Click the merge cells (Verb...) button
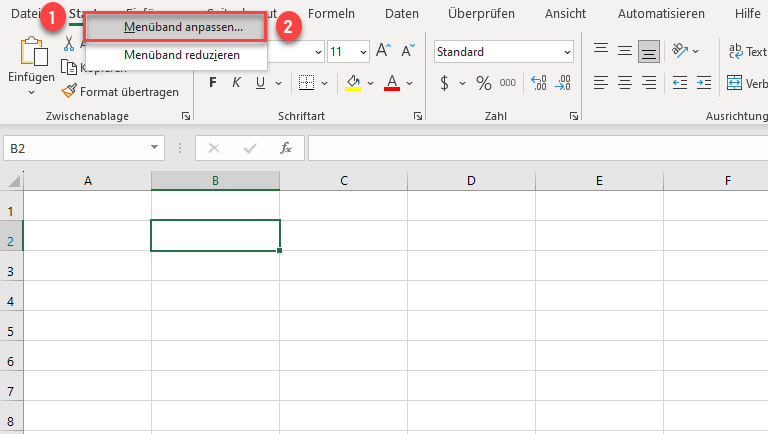Screen dimensions: 768x434 pyautogui.click(x=747, y=83)
